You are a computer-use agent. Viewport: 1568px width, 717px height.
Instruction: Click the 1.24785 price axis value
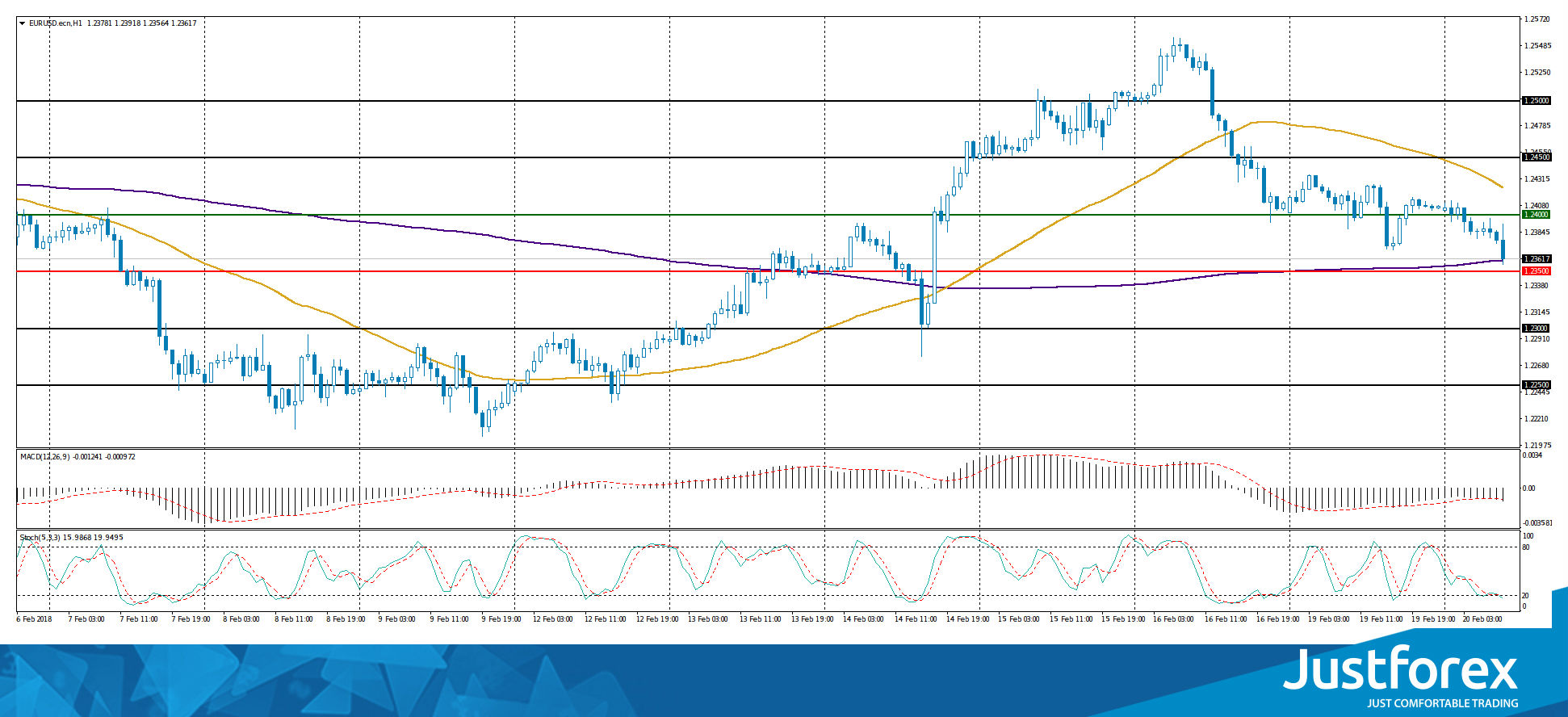(1537, 125)
